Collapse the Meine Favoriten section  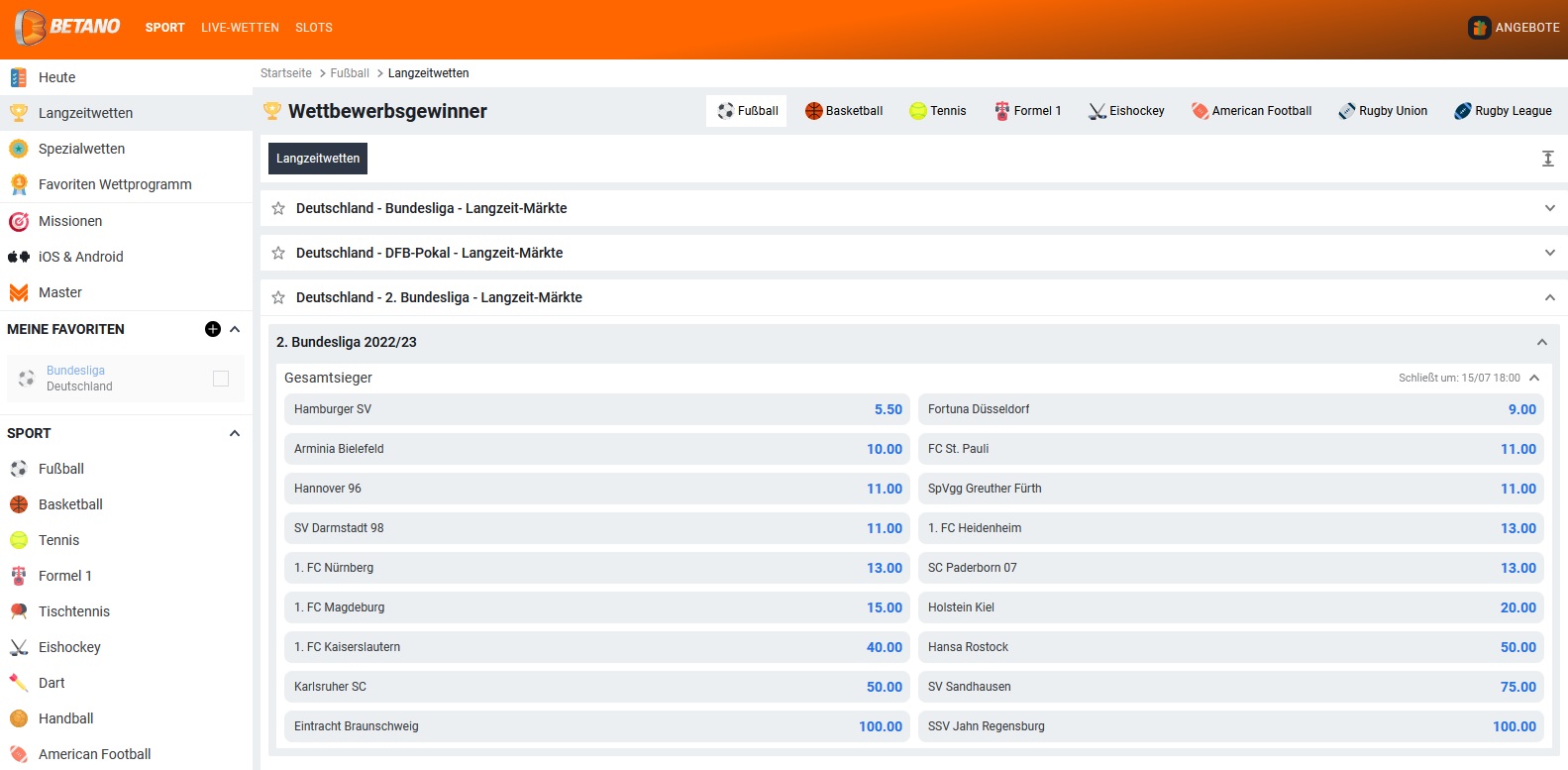(x=235, y=329)
